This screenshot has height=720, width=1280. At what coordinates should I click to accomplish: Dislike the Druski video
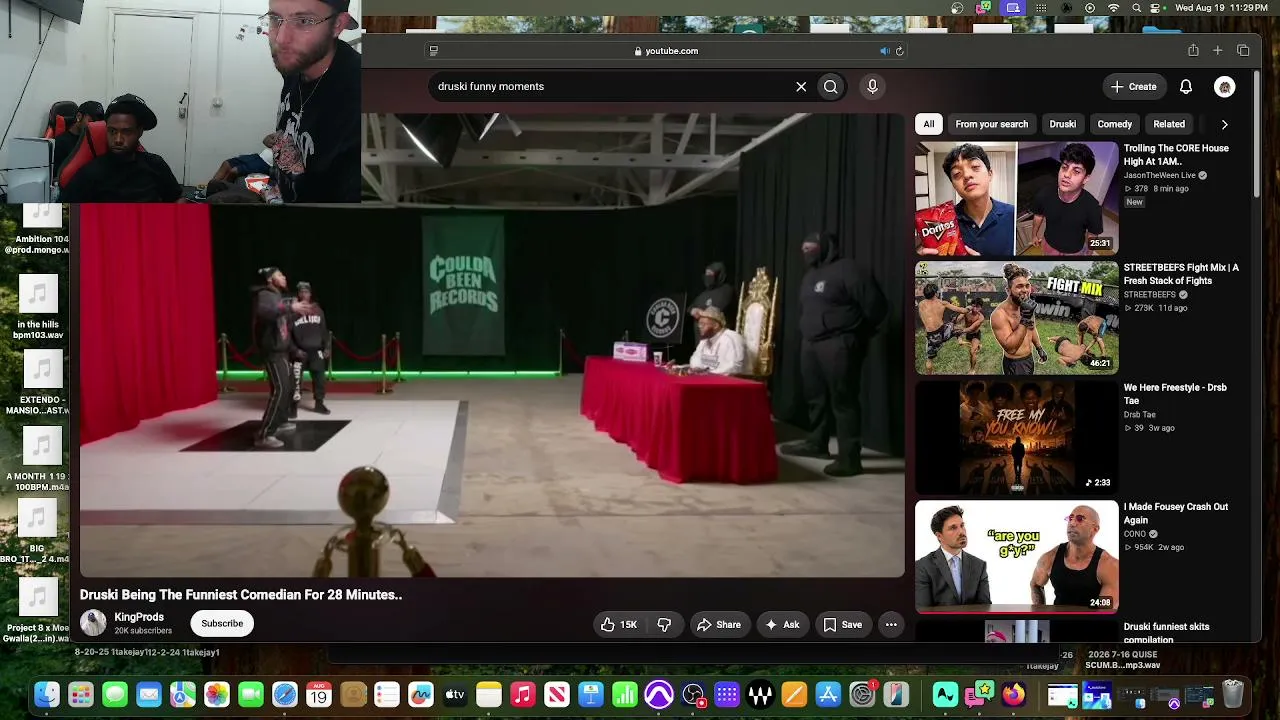point(664,625)
